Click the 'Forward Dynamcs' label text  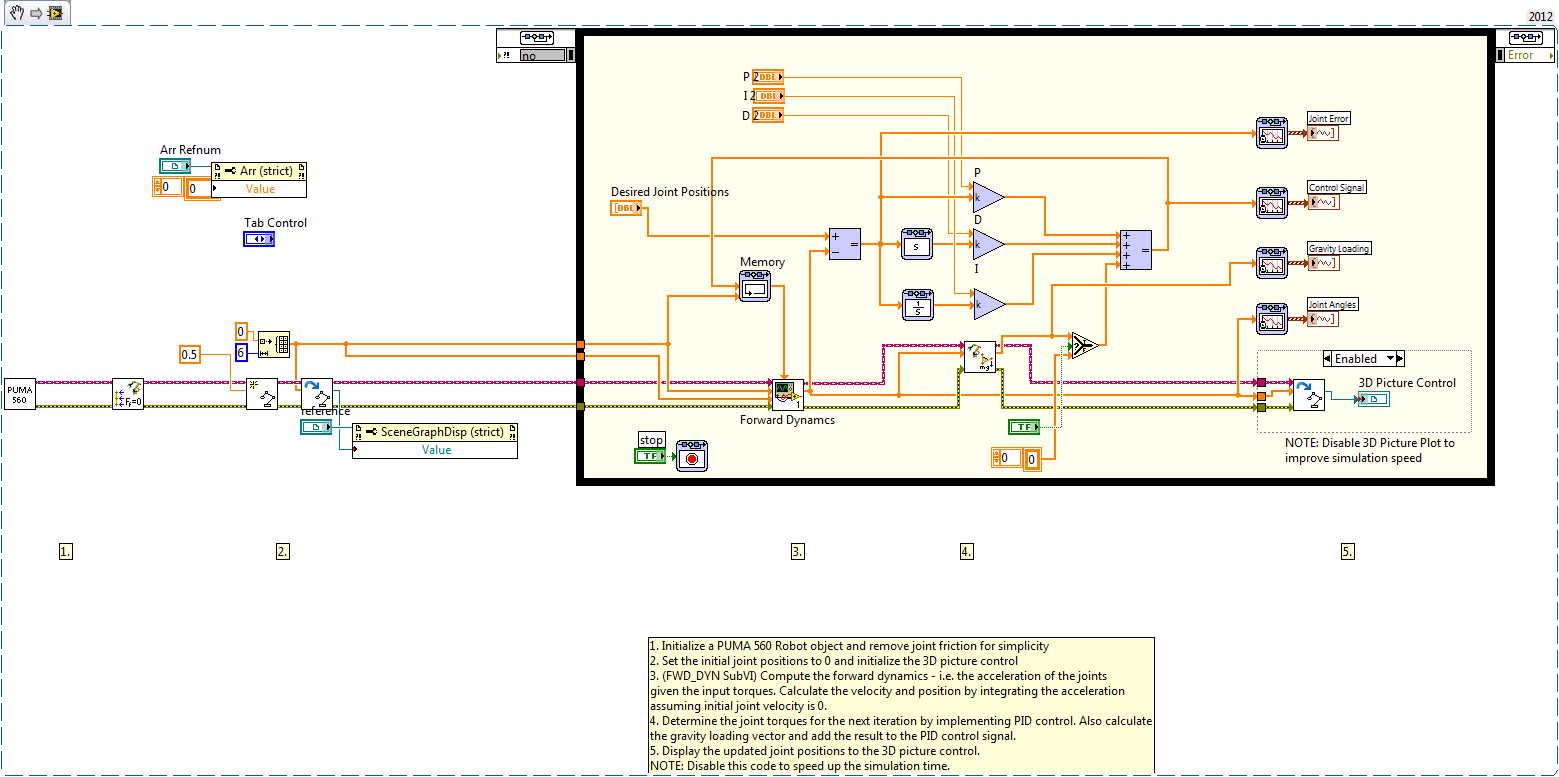click(x=787, y=420)
